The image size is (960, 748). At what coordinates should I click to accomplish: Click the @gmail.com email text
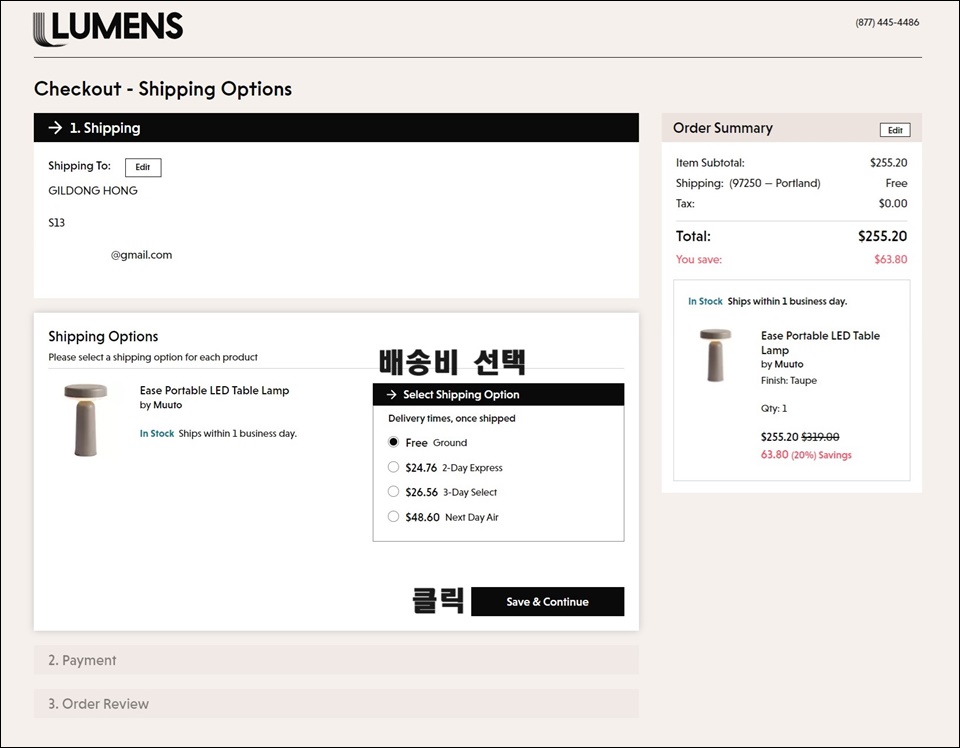(141, 255)
